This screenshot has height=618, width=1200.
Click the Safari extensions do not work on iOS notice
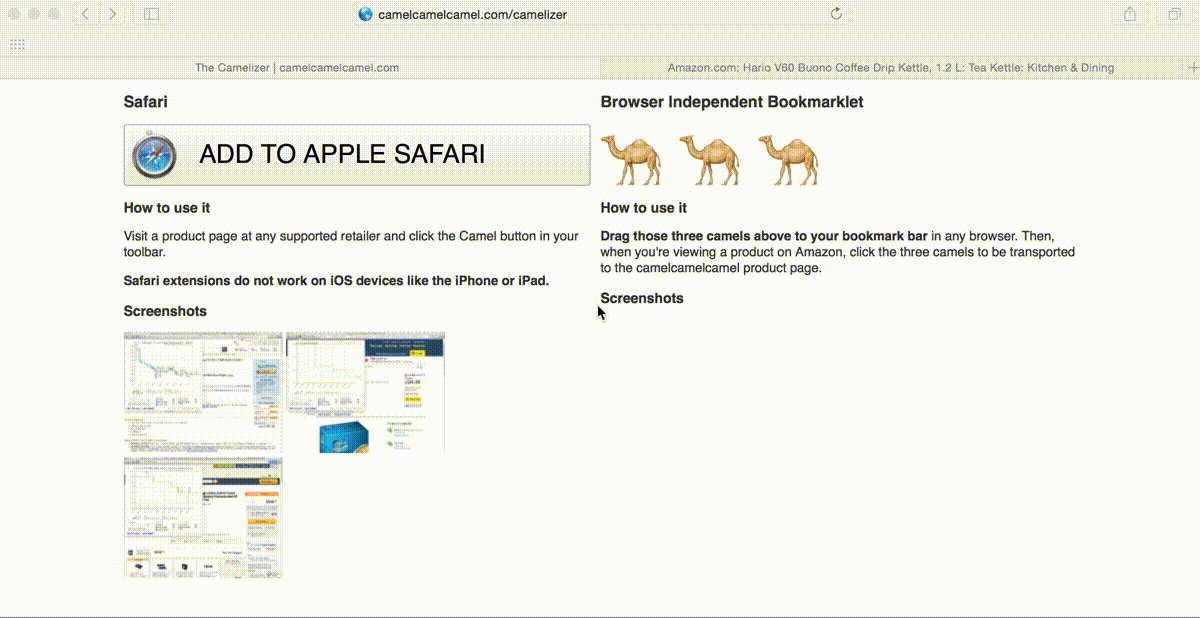click(x=336, y=280)
